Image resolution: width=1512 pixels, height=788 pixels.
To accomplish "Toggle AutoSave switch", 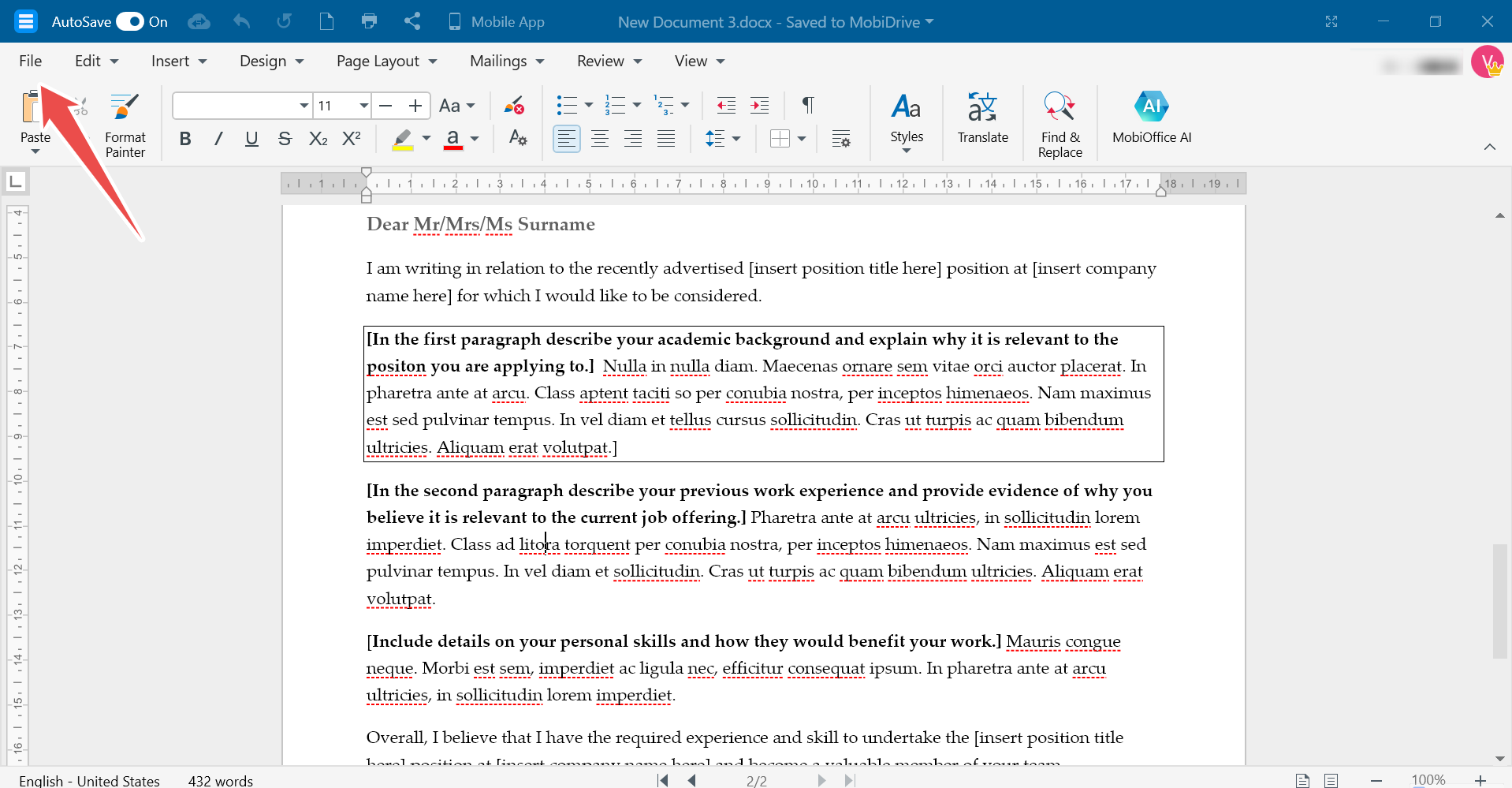I will click(x=130, y=21).
